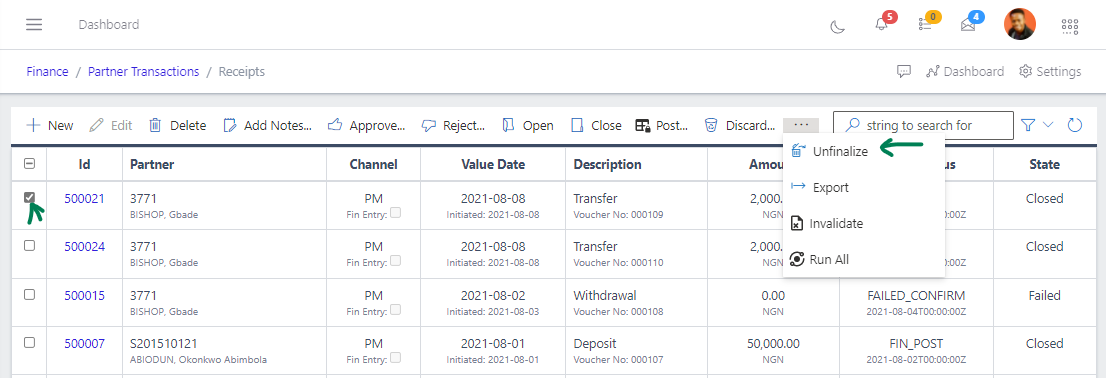The width and height of the screenshot is (1106, 378).
Task: Click the filter funnel icon
Action: (1028, 126)
